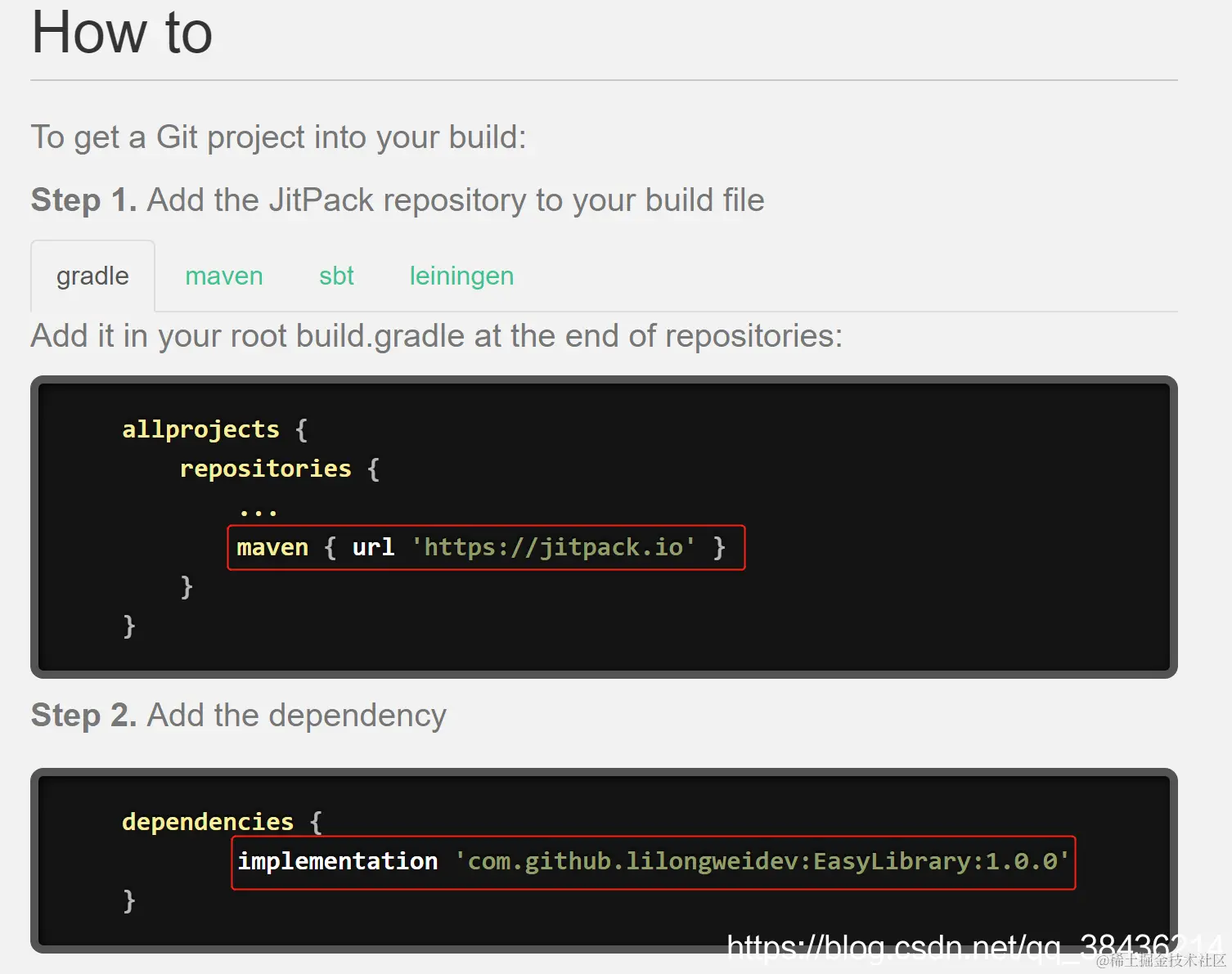The image size is (1232, 974).
Task: Click the 'repositories {' code line
Action: pyautogui.click(x=279, y=469)
